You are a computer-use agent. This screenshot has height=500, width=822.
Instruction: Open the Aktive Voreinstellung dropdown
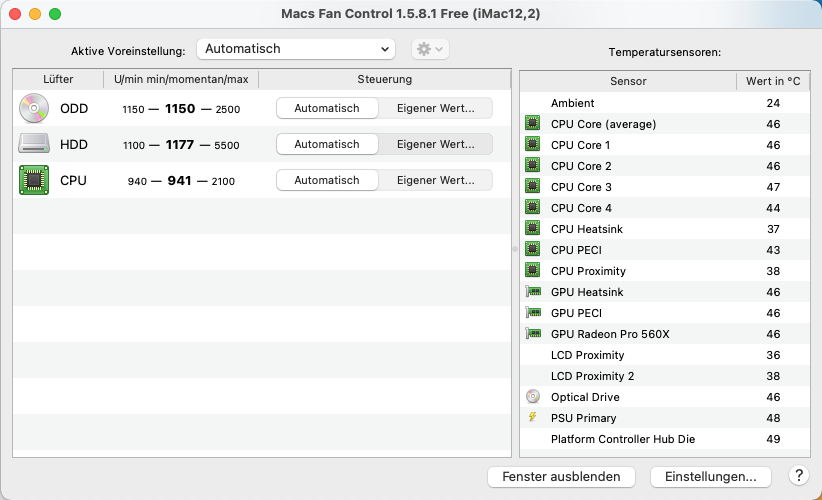tap(296, 49)
